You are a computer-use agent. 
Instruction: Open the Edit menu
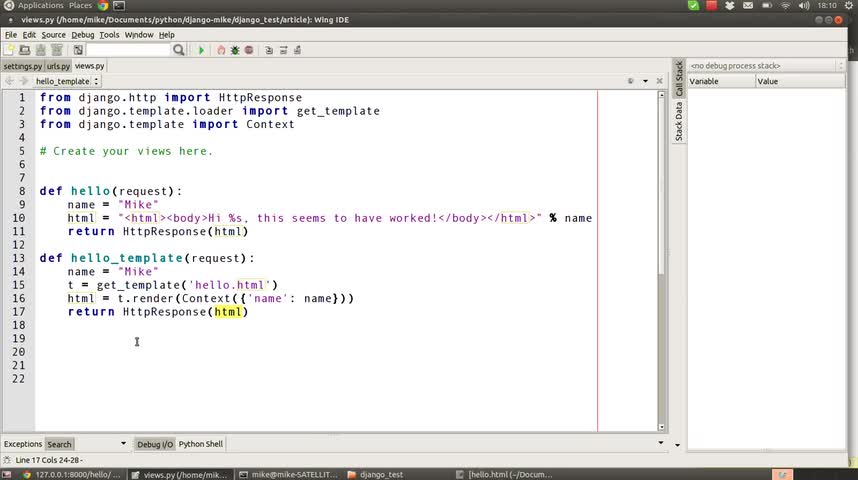pyautogui.click(x=29, y=34)
